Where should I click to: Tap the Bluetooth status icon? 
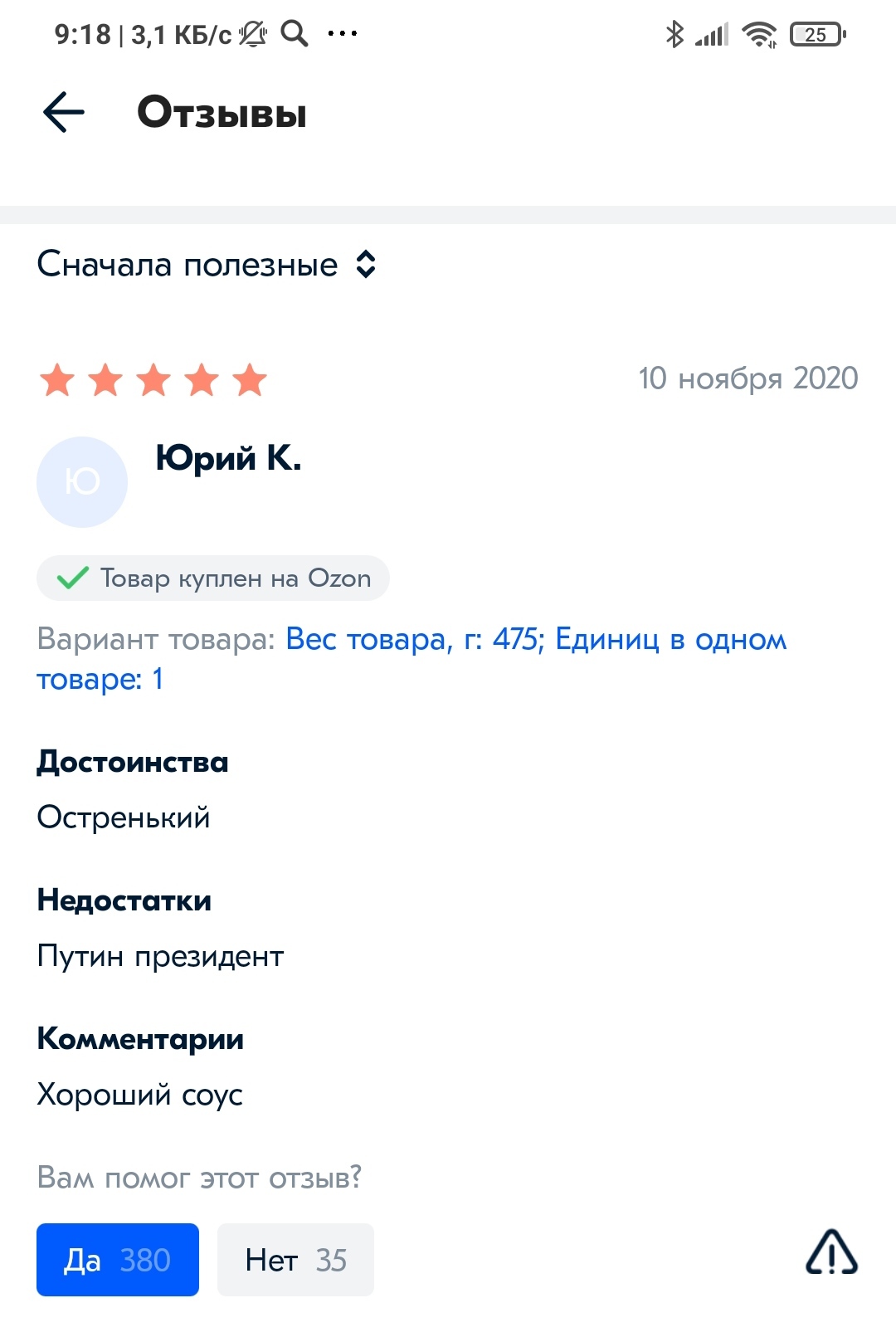coord(674,34)
